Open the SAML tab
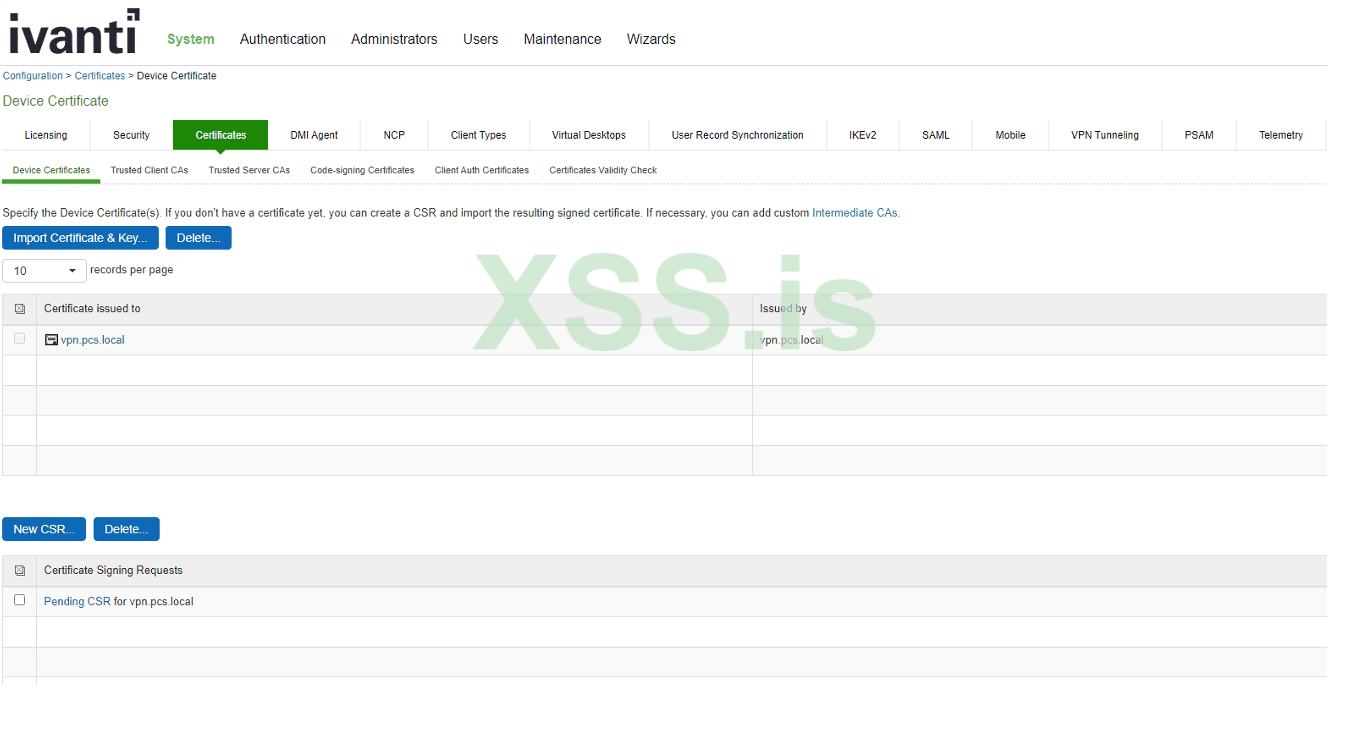 click(936, 135)
